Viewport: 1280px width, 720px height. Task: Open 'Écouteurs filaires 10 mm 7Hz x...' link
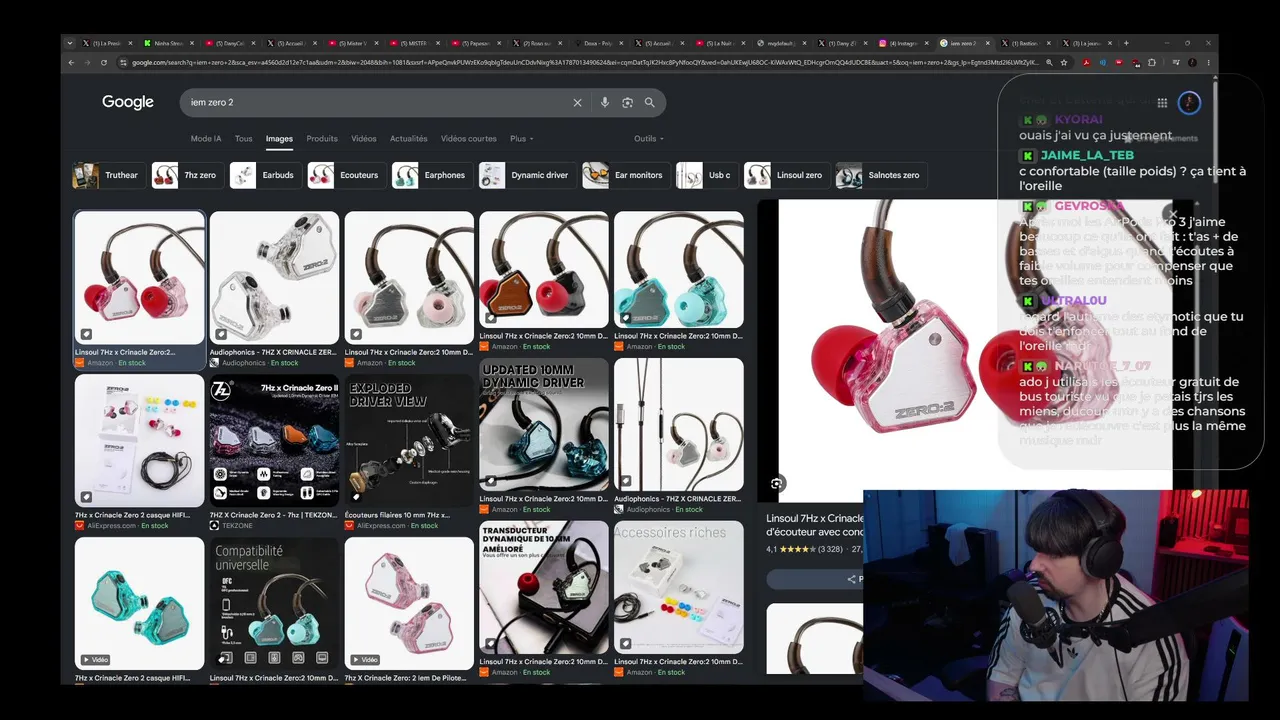(397, 515)
